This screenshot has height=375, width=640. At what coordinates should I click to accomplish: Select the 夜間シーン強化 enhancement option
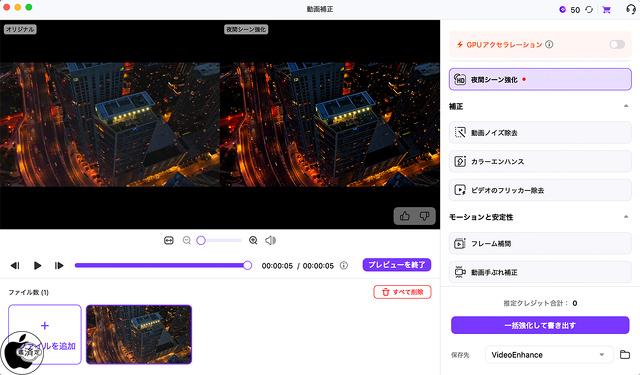pyautogui.click(x=540, y=80)
